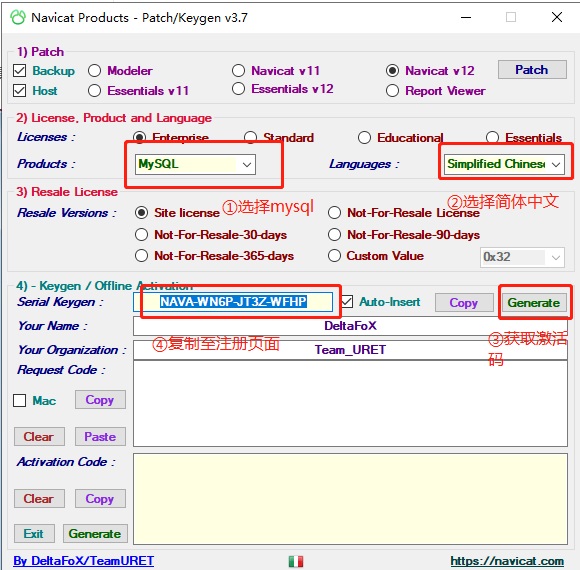Clear the Activation Code box
Viewport: 580px width, 570px height.
(x=39, y=499)
